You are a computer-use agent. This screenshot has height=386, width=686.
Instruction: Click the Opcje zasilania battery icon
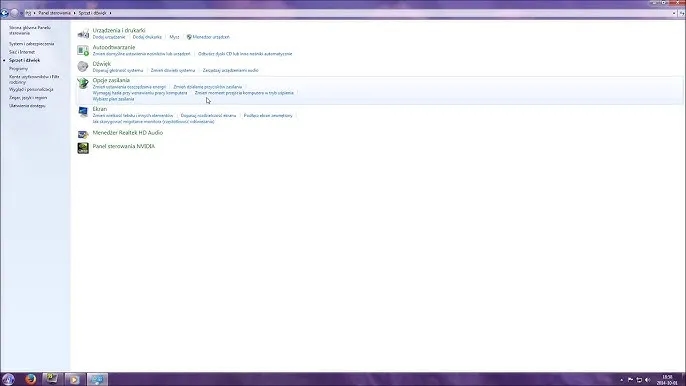pos(83,83)
